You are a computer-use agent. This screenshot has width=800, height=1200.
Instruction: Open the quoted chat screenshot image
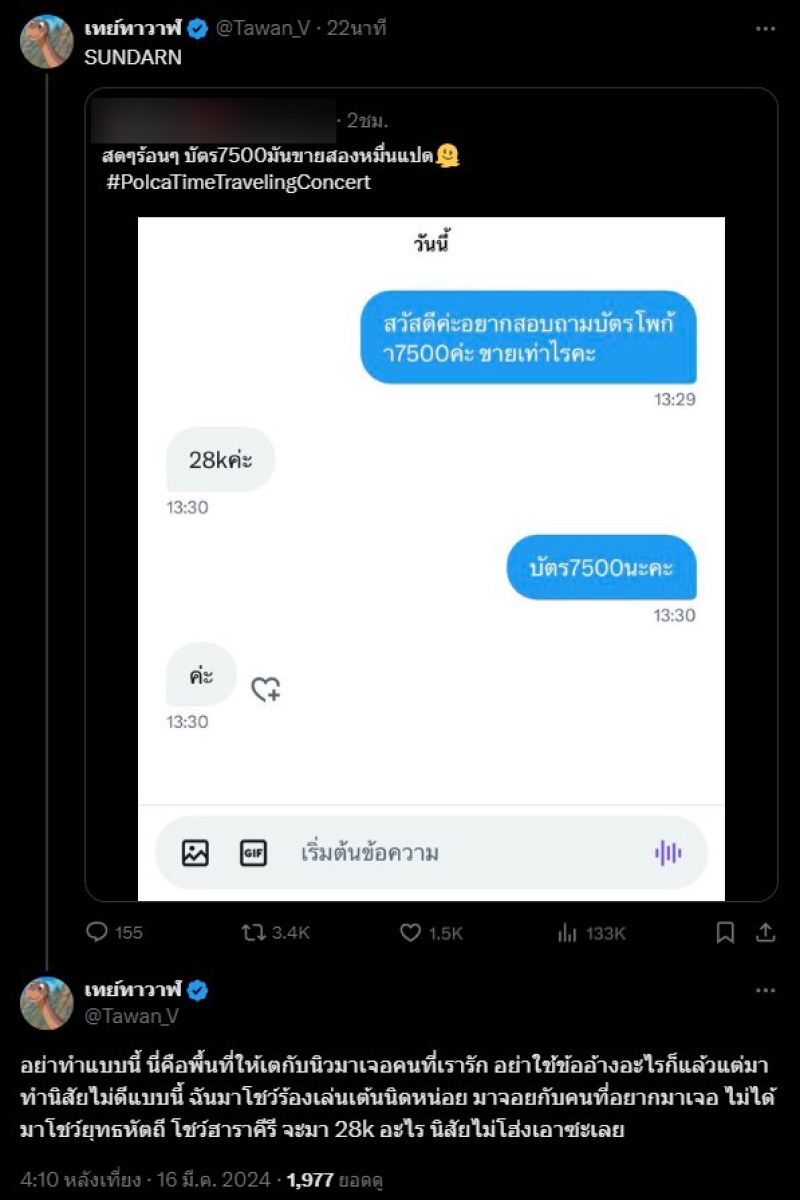[x=431, y=500]
